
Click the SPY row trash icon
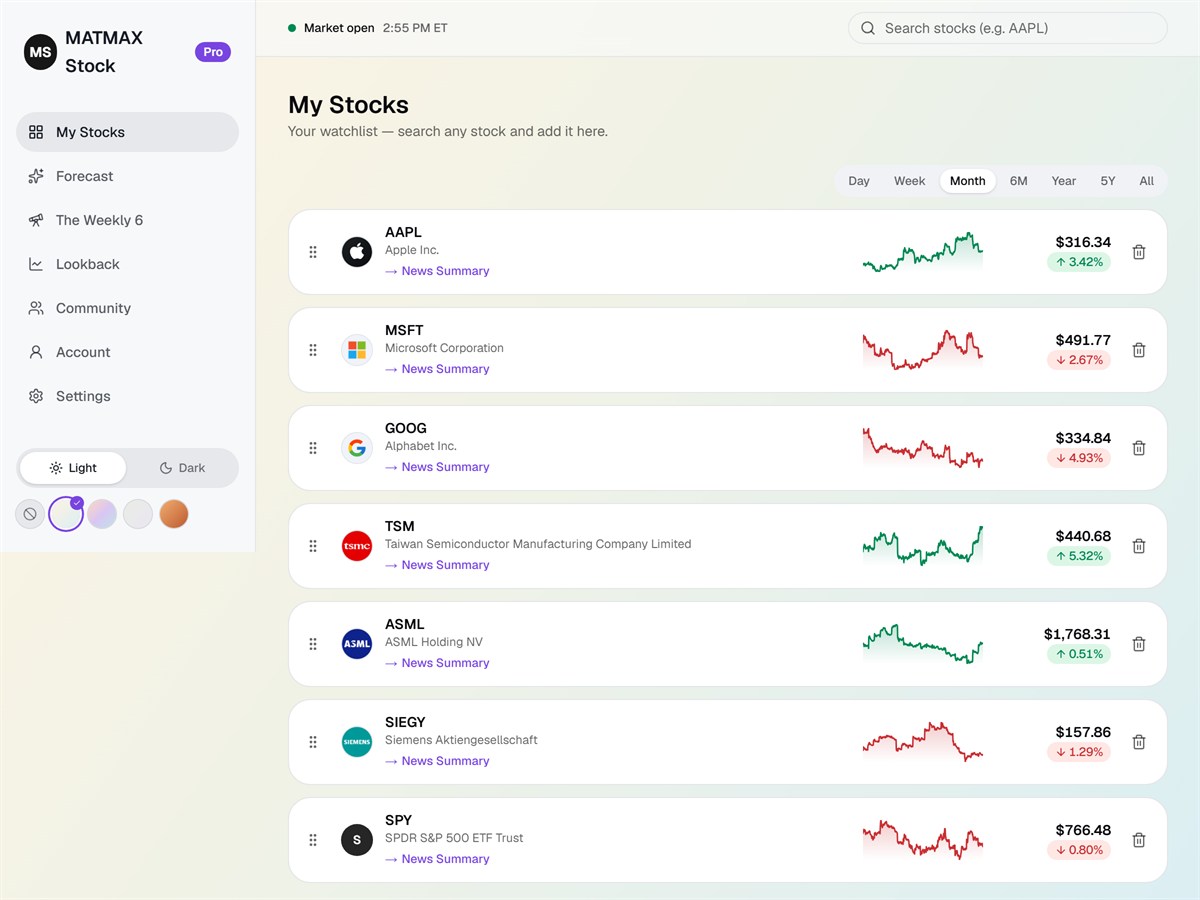coord(1138,840)
